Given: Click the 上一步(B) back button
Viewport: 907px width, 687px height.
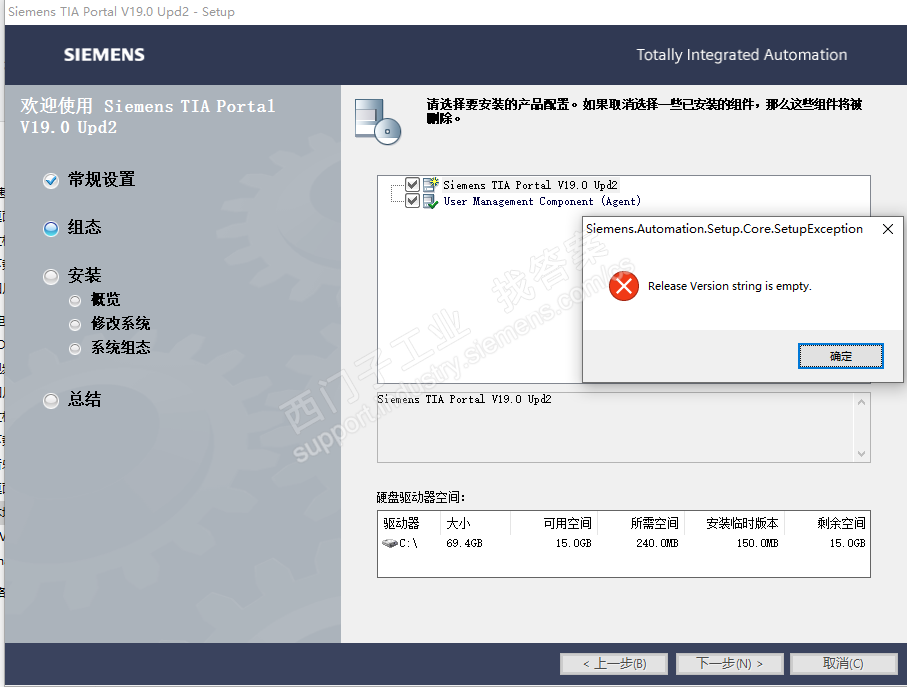Looking at the screenshot, I should (x=614, y=663).
